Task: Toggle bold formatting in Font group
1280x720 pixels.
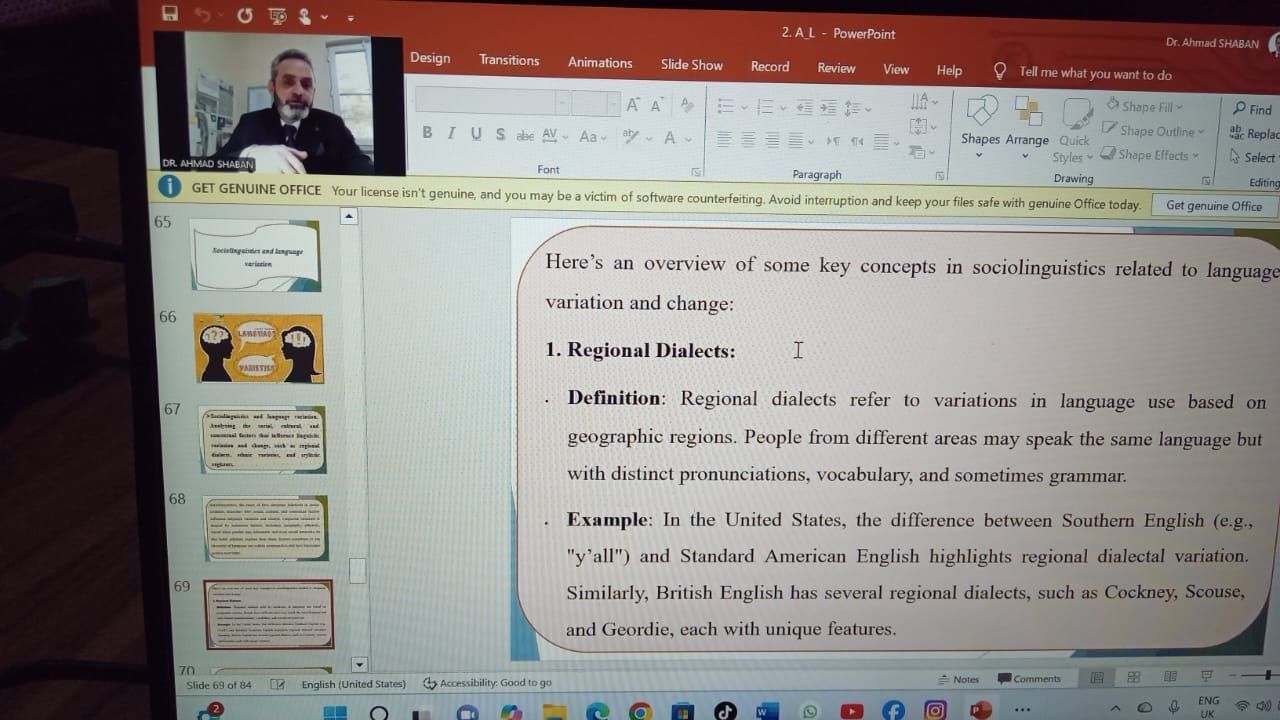Action: point(427,133)
